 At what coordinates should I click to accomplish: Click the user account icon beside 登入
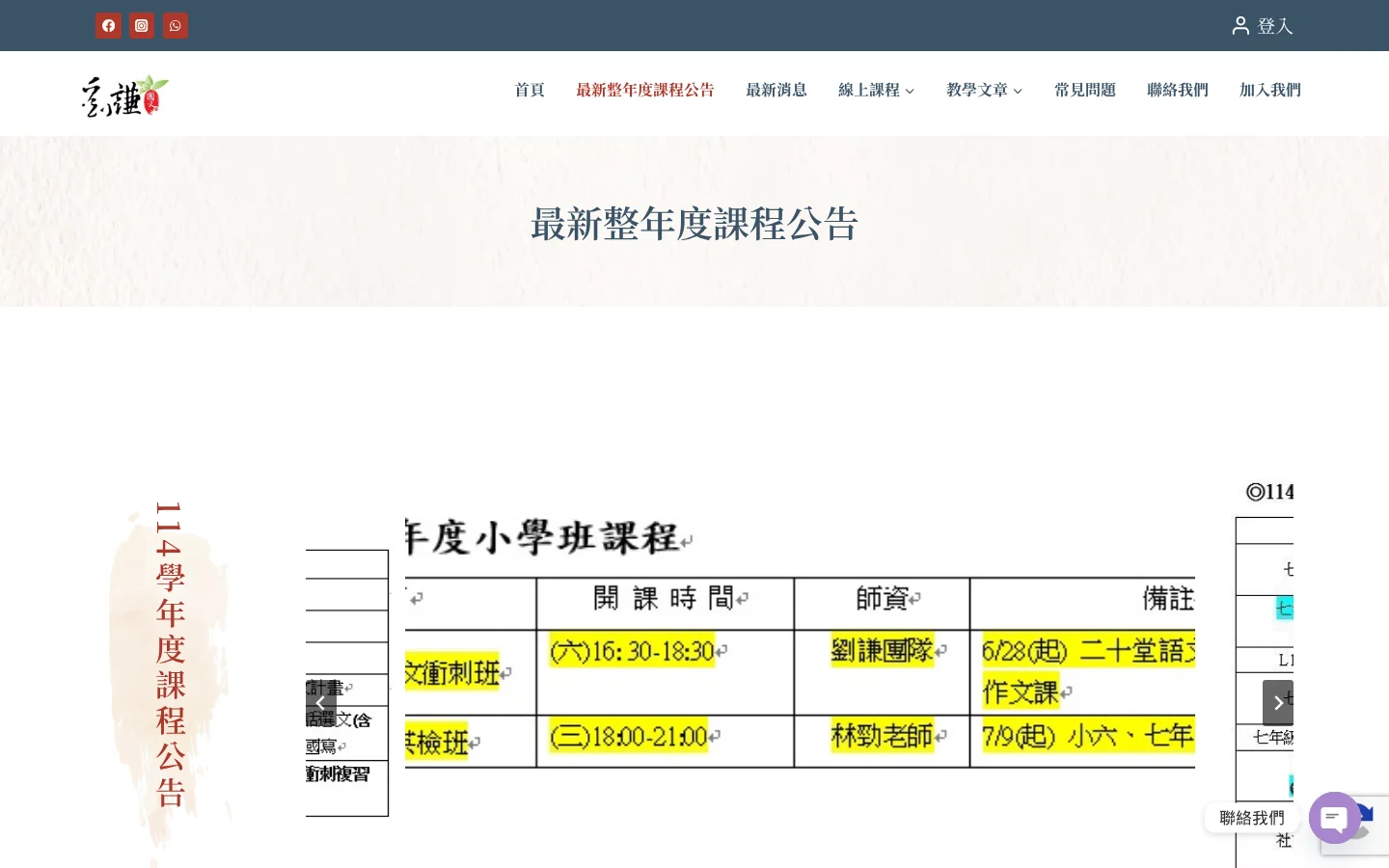point(1240,25)
